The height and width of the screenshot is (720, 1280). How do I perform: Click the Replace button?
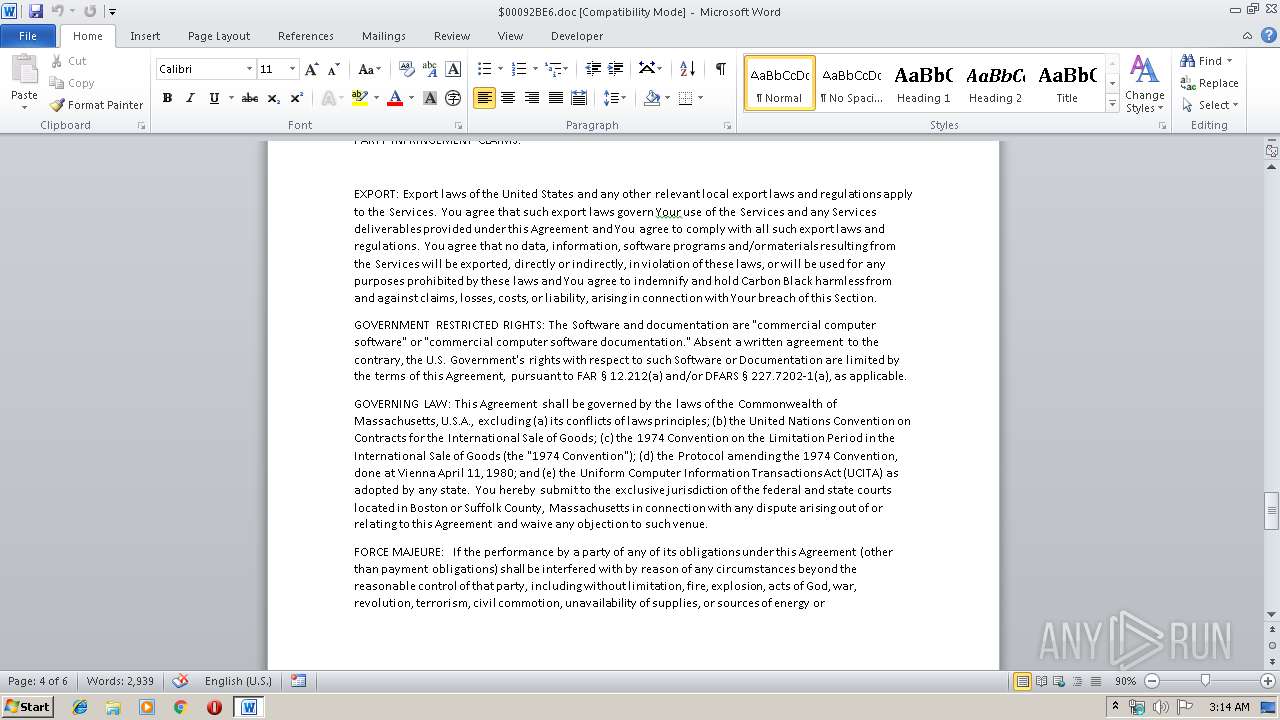(1210, 83)
